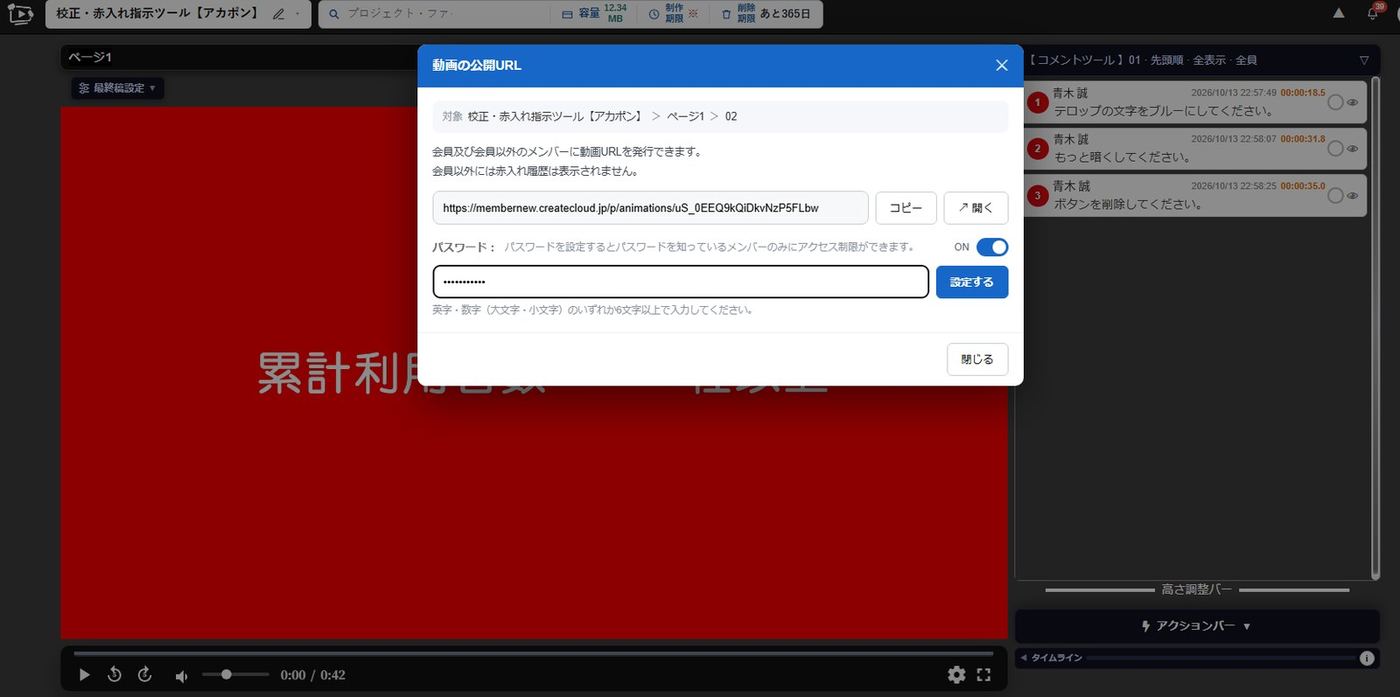Click the project title 校正・赤入れ指示ツール【アカポン】

157,14
